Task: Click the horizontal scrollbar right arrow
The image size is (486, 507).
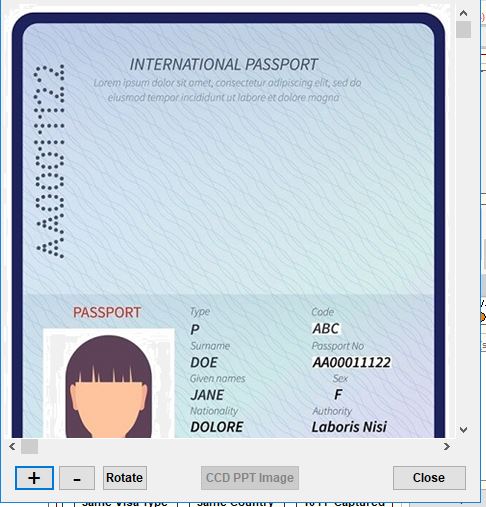Action: (447, 446)
